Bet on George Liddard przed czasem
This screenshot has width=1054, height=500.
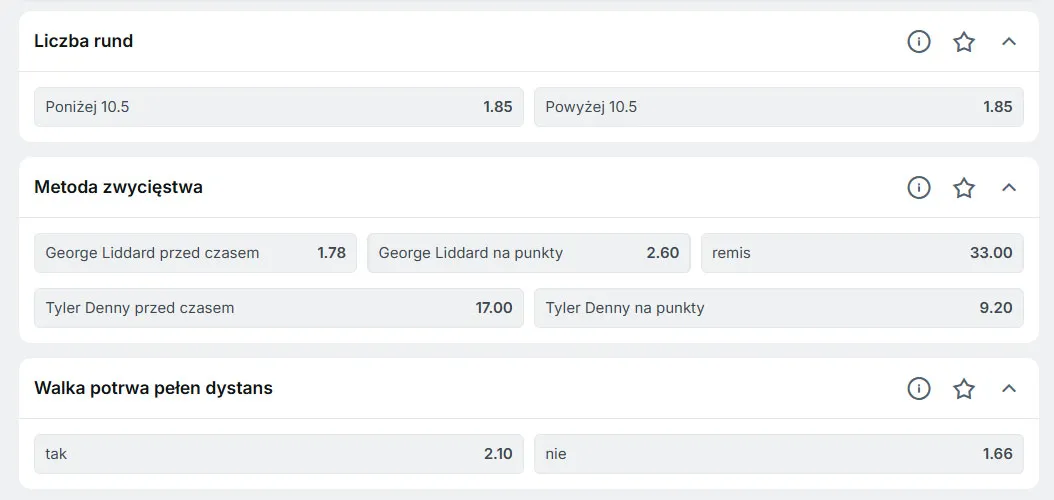[x=195, y=253]
